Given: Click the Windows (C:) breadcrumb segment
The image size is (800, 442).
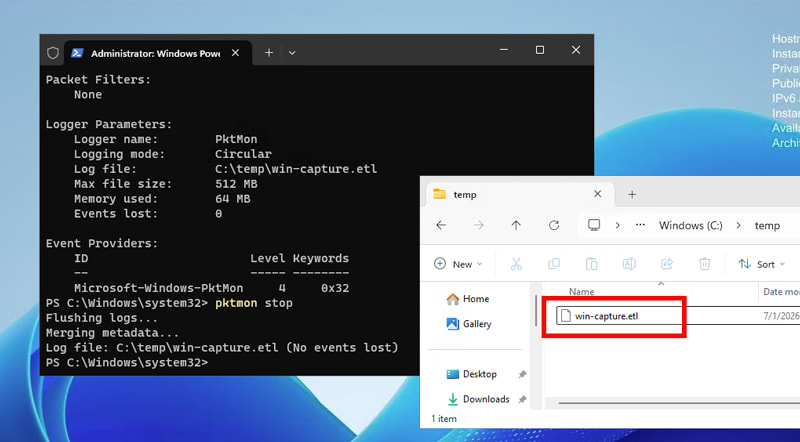Looking at the screenshot, I should click(x=691, y=225).
